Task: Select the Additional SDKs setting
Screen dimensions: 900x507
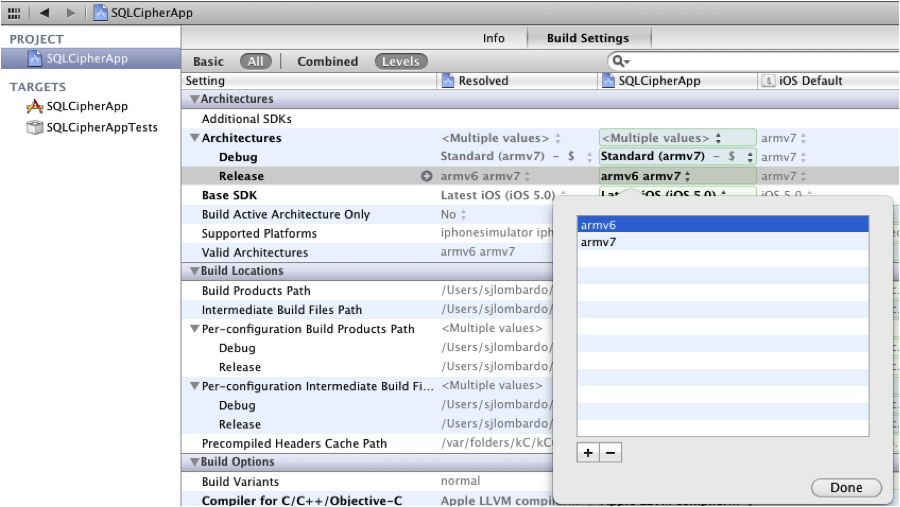Action: point(246,119)
